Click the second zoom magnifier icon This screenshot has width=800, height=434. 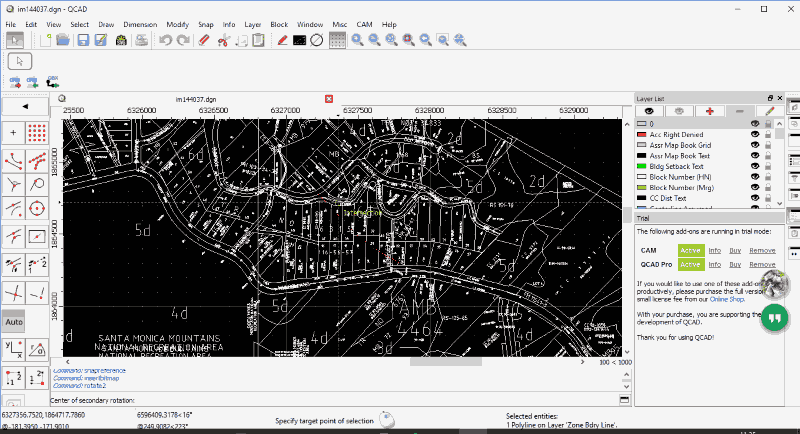(x=374, y=40)
